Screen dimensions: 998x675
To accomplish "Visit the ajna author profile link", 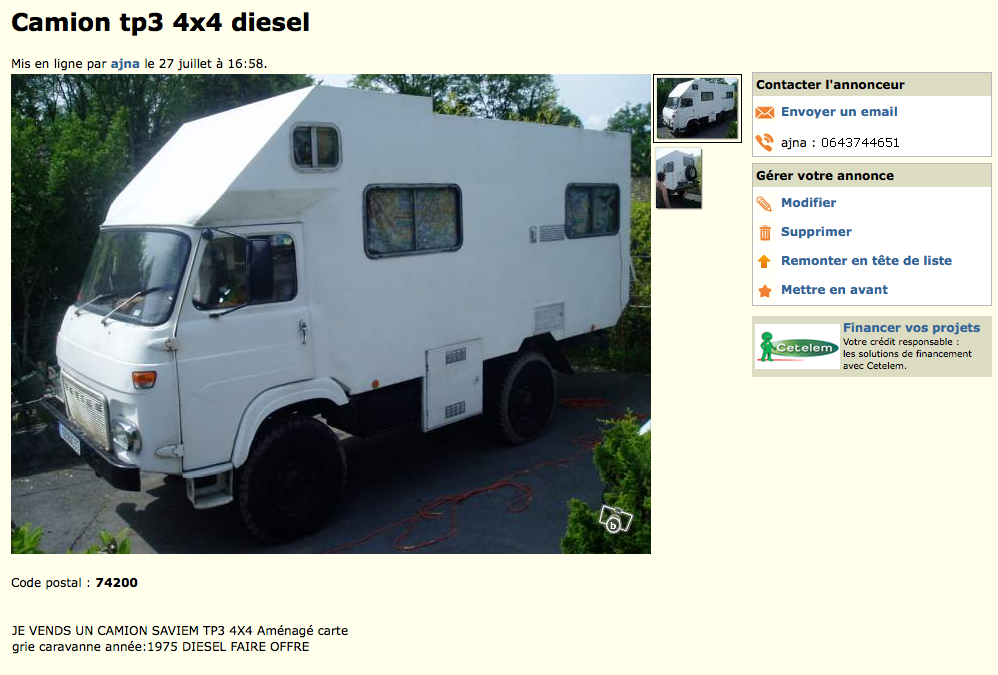I will [125, 64].
